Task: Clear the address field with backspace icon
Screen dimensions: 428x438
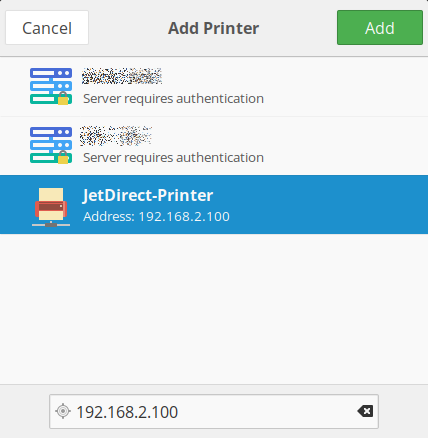Action: click(365, 411)
